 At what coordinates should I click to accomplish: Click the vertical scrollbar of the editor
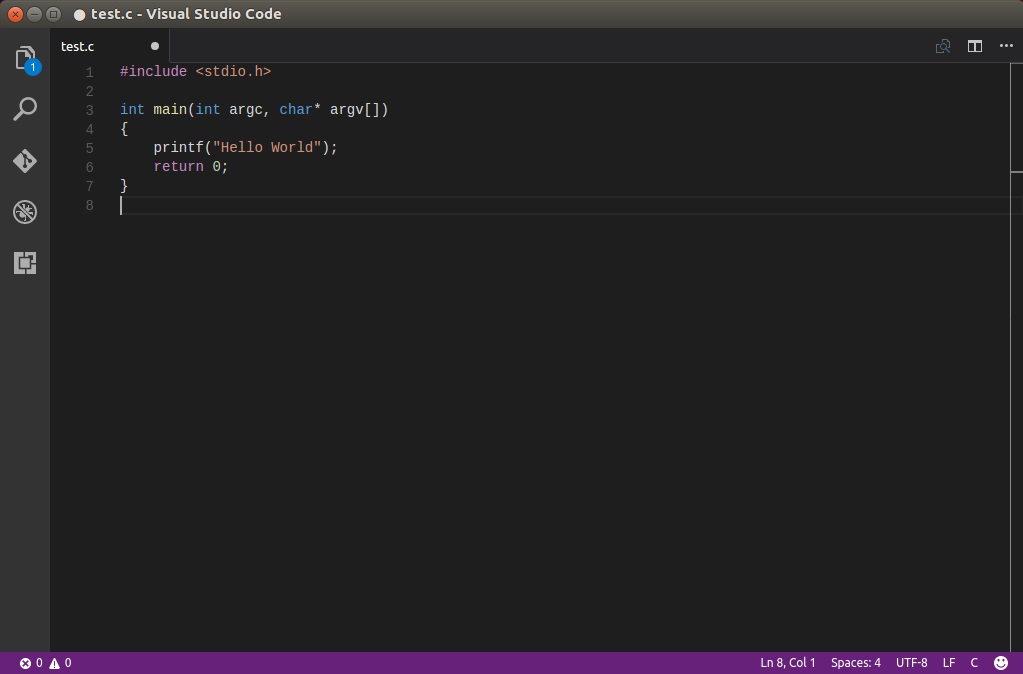point(1016,357)
